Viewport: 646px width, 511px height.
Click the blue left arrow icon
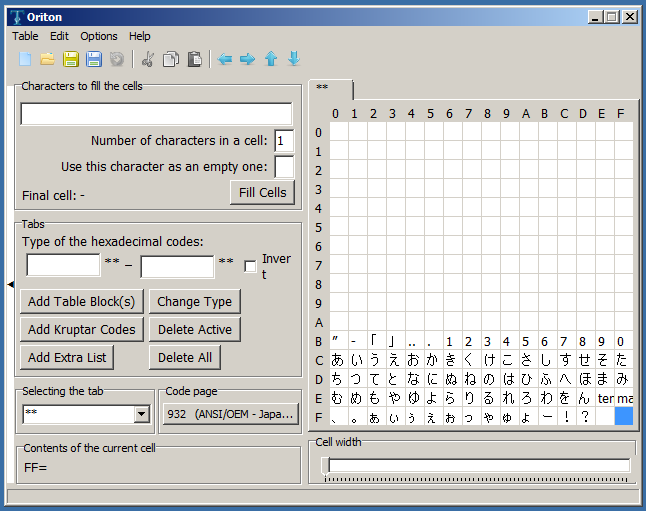[225, 59]
